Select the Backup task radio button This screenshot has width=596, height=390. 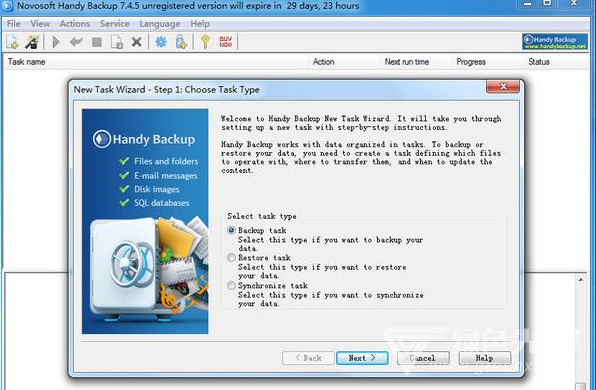pos(231,230)
